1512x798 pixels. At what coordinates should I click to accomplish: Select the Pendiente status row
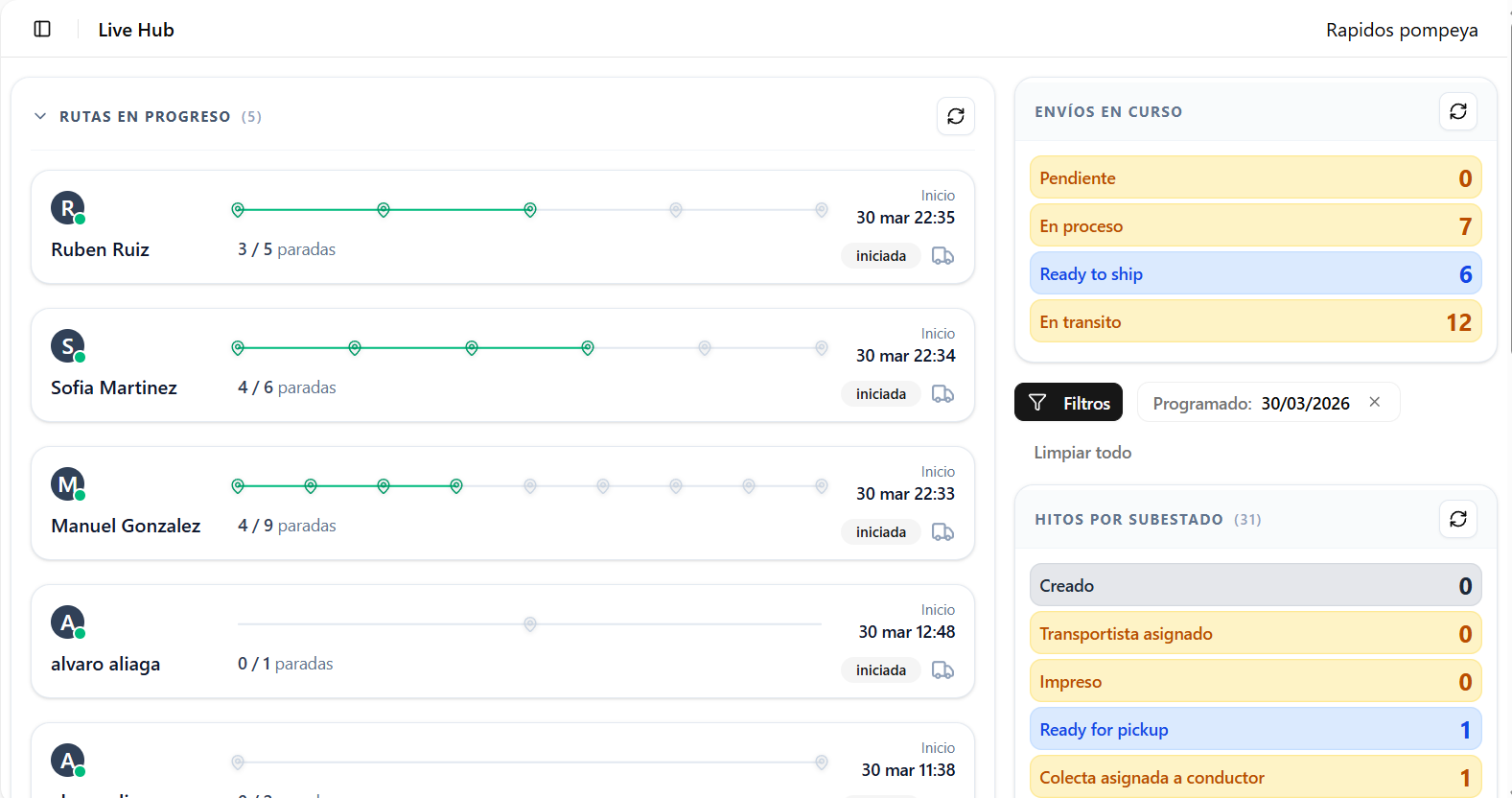coord(1254,178)
